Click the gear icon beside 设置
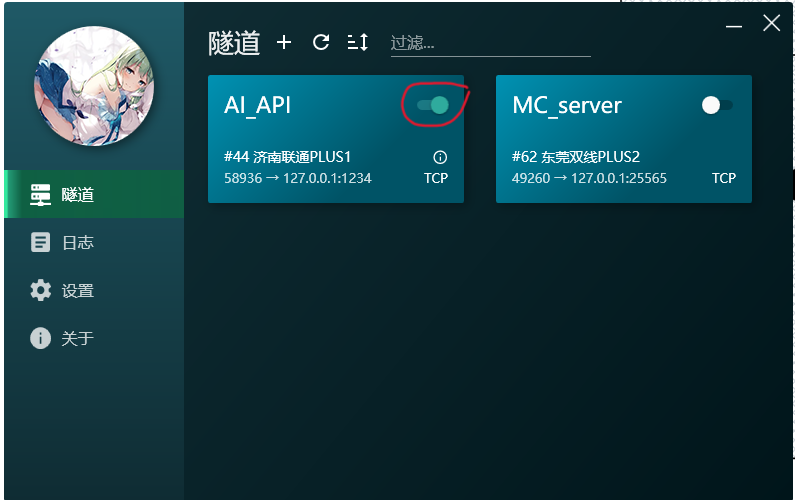 41,291
